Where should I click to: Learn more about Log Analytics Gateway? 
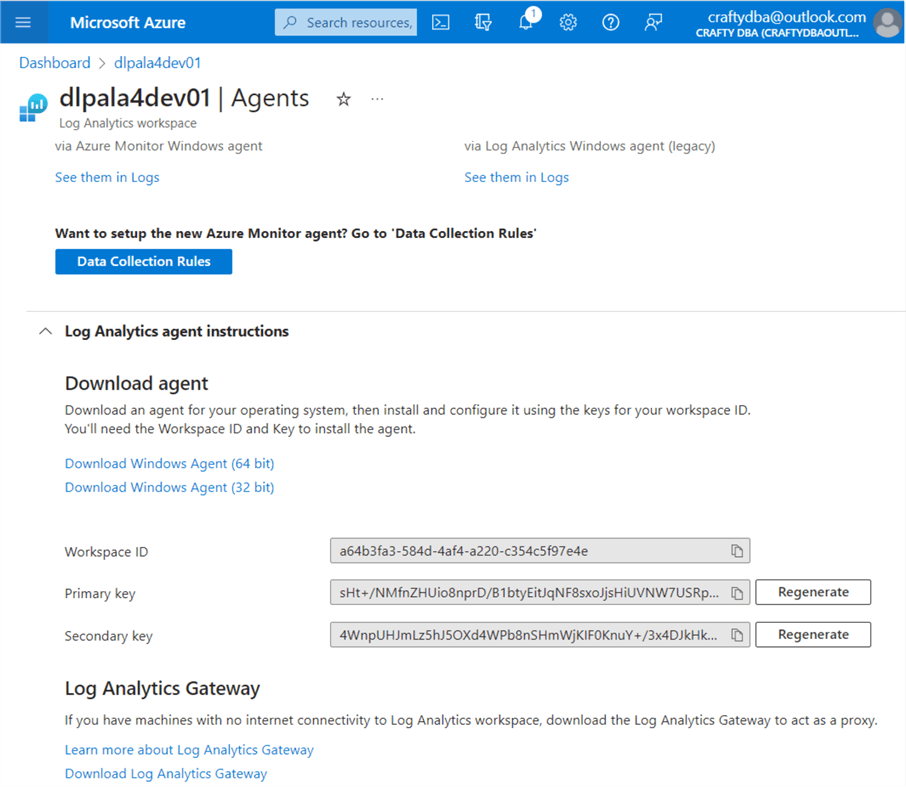pos(189,749)
